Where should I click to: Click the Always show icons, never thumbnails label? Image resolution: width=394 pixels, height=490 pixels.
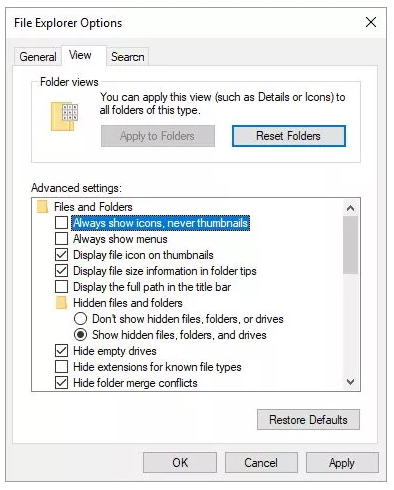click(160, 223)
